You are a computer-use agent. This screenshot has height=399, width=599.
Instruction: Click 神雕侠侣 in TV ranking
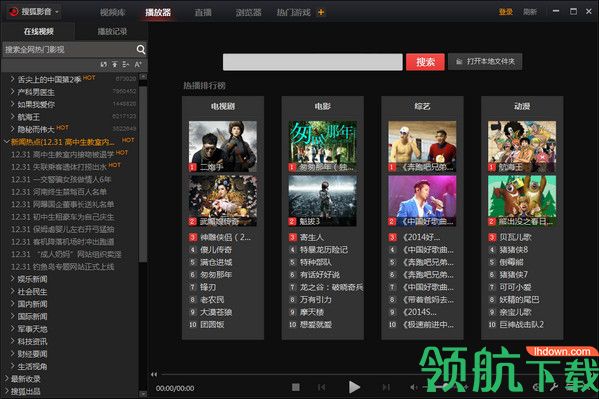pos(225,237)
